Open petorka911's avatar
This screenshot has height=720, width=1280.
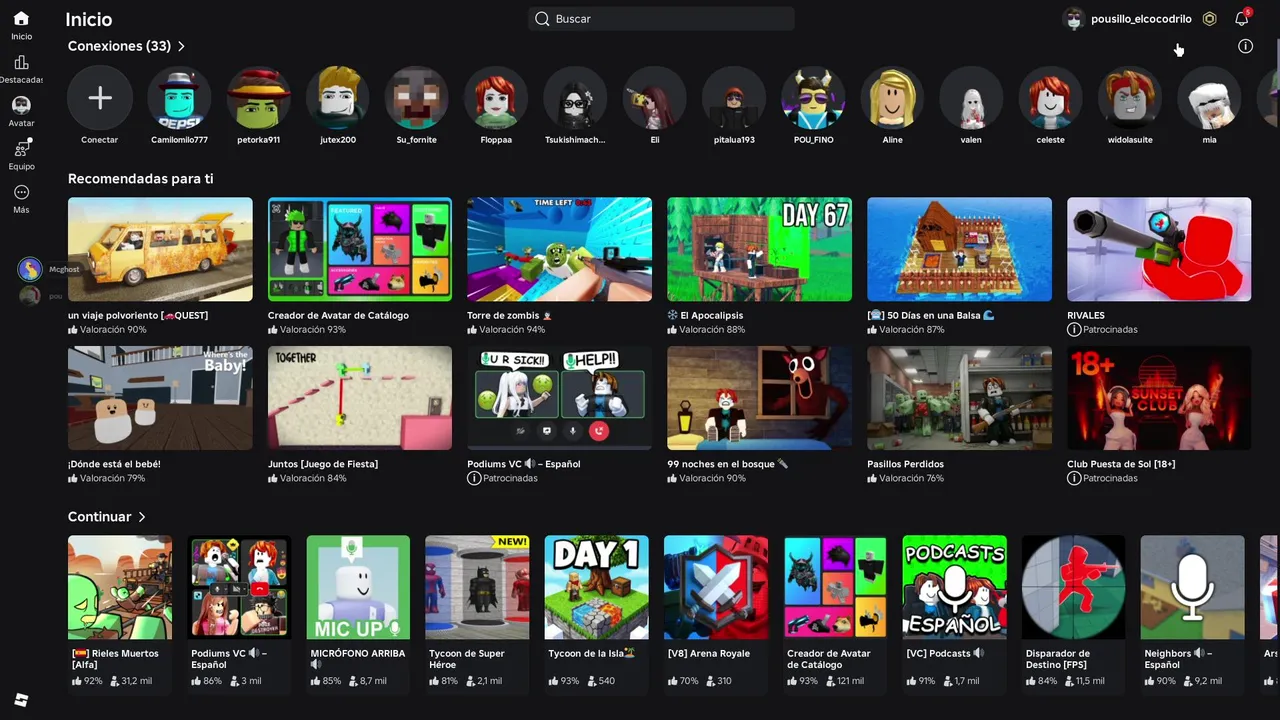pos(258,98)
